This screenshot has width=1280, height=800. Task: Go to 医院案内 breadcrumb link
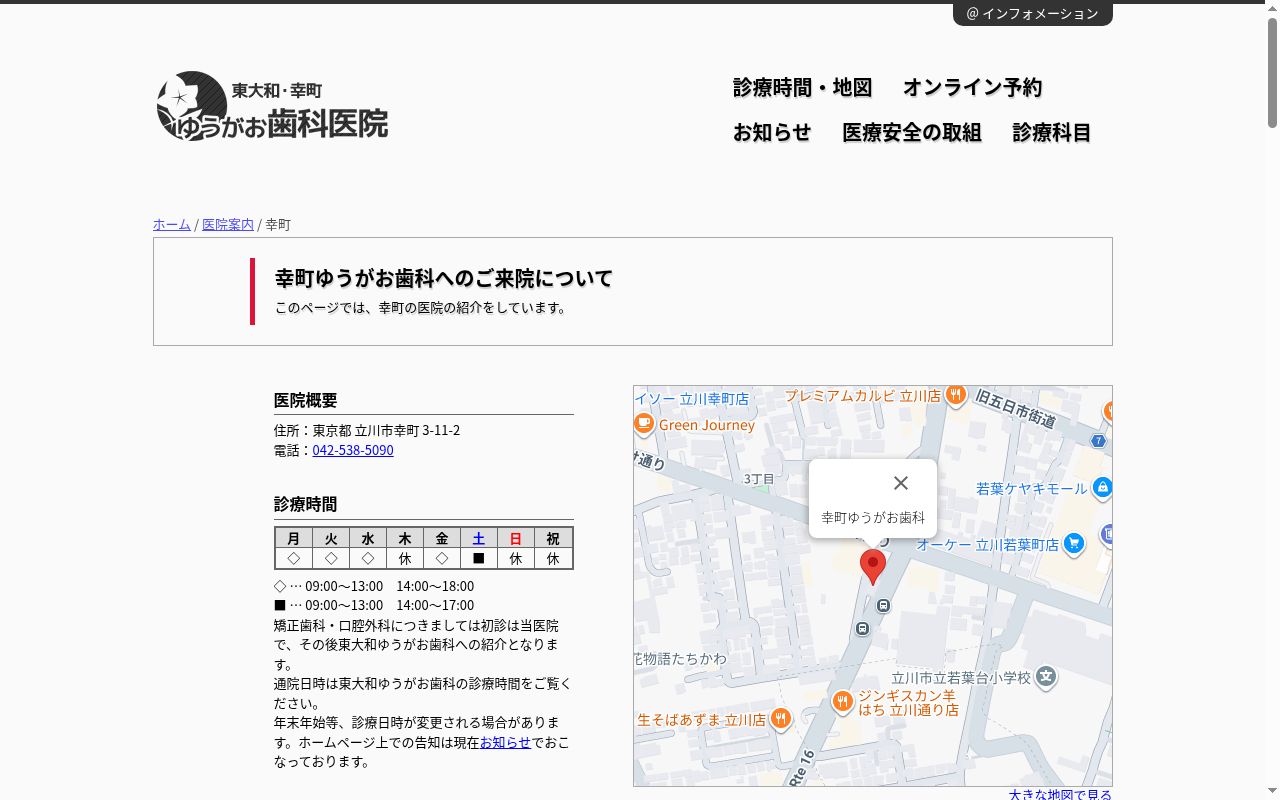[228, 224]
